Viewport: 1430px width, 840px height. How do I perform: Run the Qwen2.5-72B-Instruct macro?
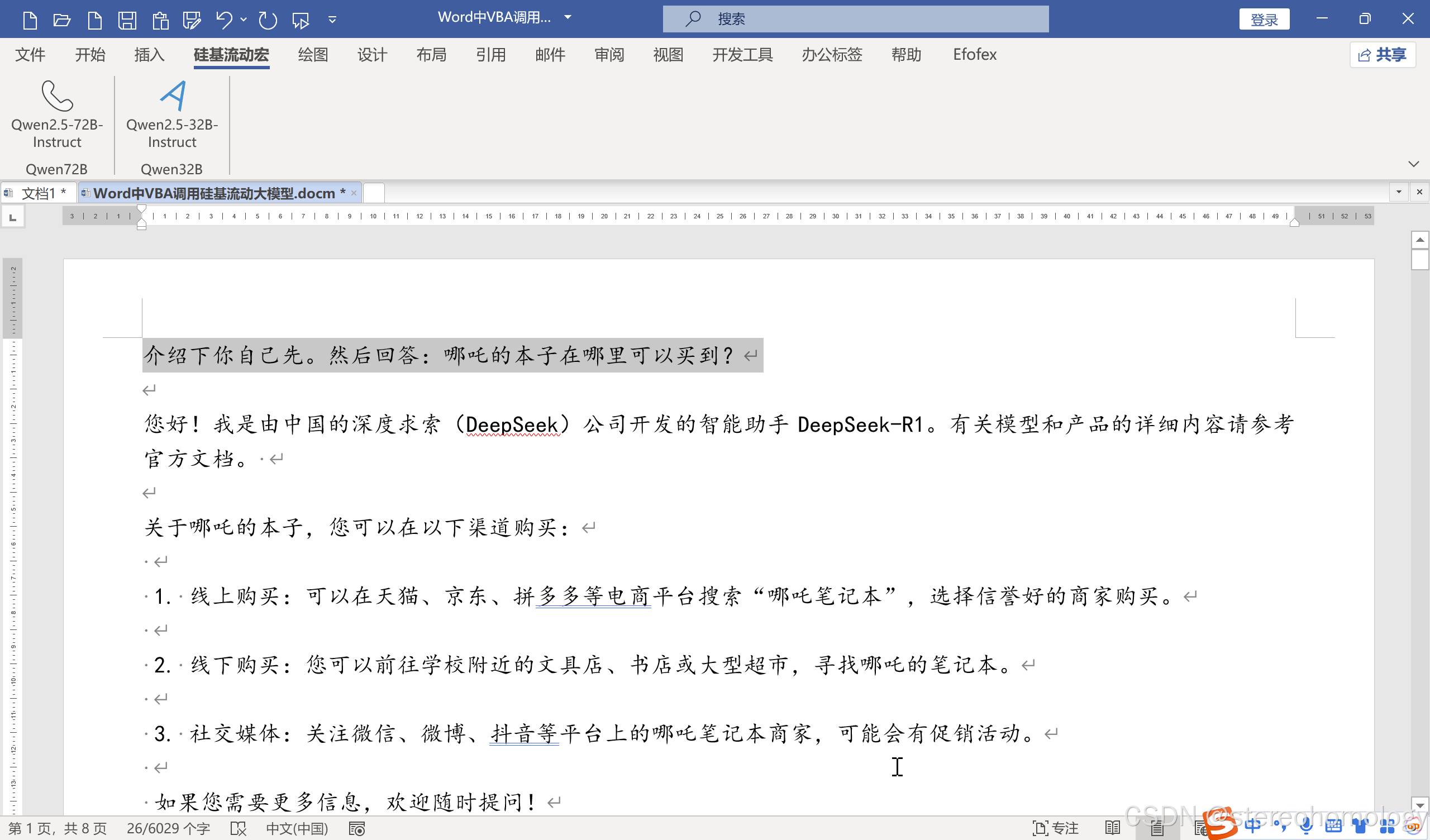pyautogui.click(x=57, y=114)
